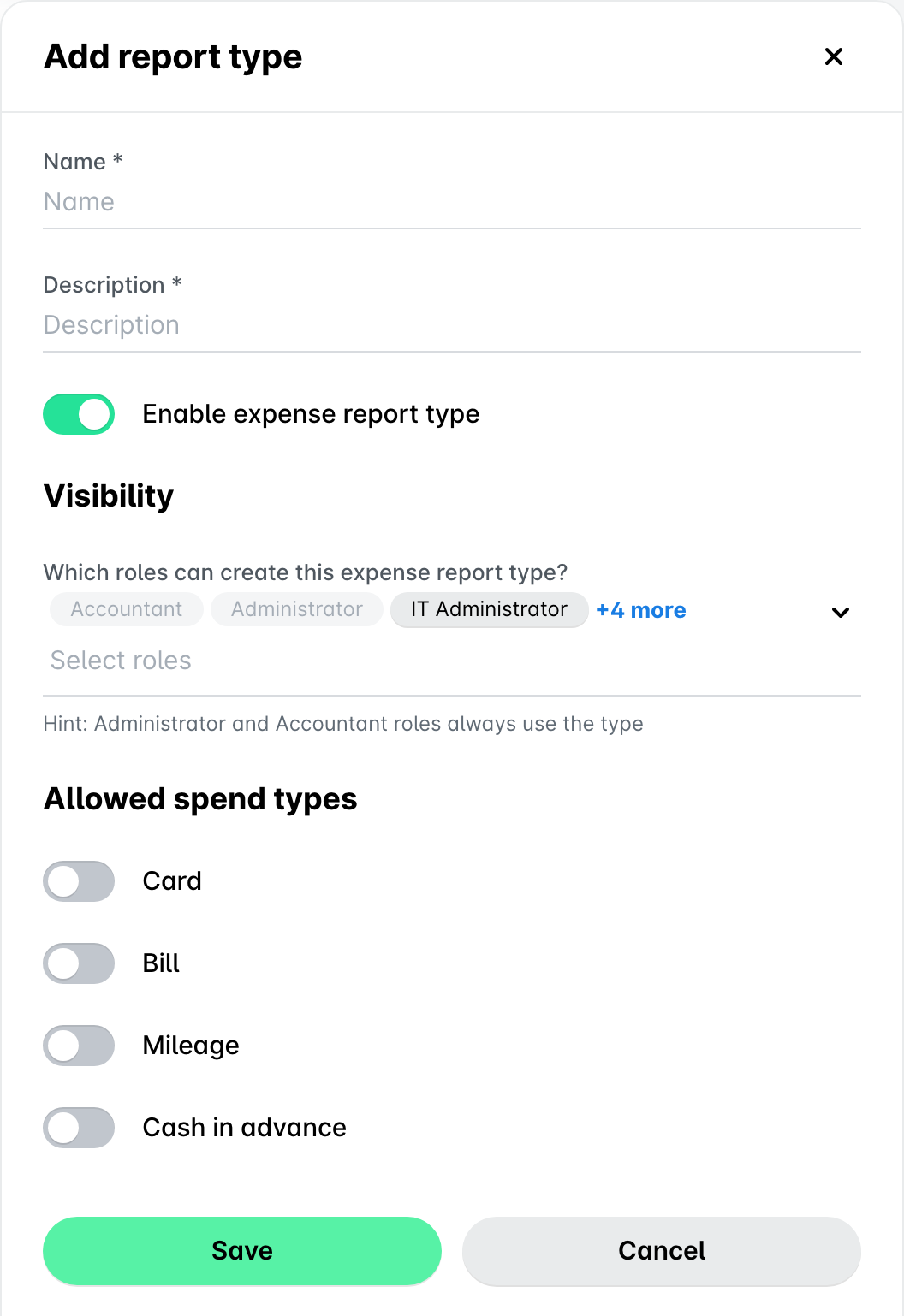This screenshot has height=1316, width=904.
Task: Close the Add report type dialog
Action: [833, 56]
